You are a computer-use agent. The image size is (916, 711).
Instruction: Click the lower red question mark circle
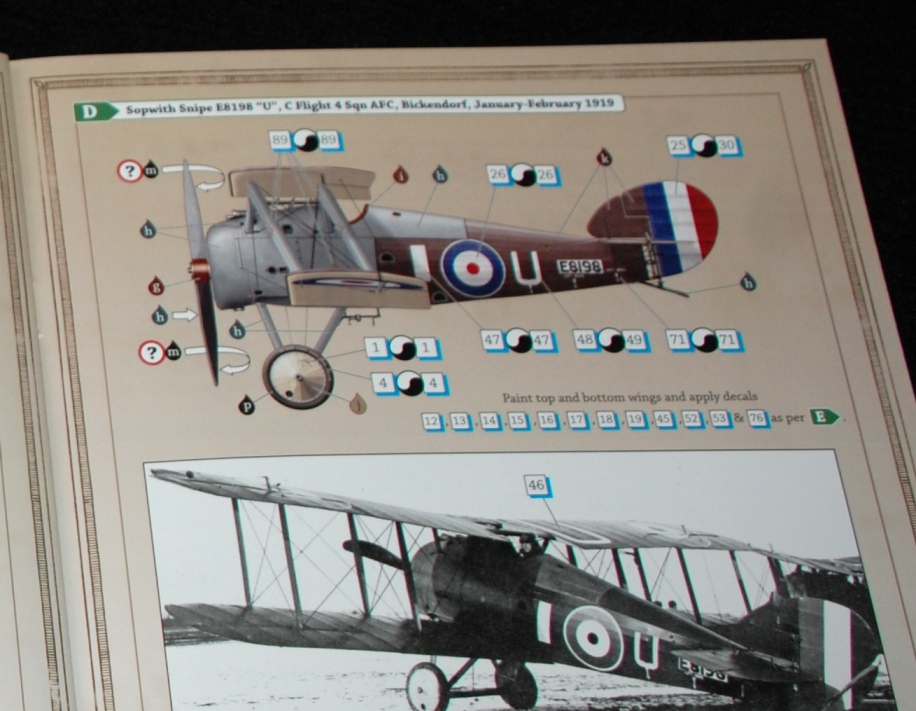point(151,352)
